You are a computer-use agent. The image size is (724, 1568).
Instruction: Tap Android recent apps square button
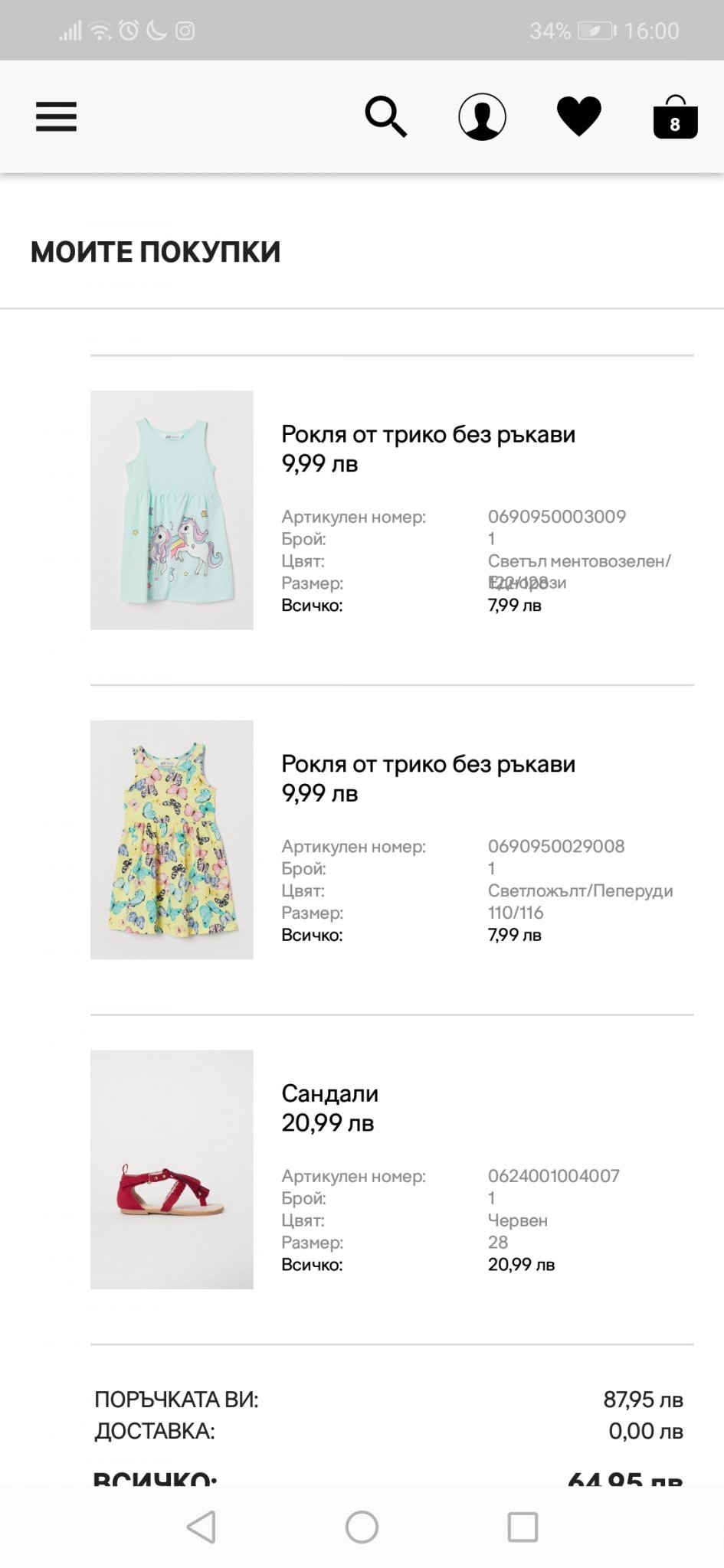point(523,1527)
